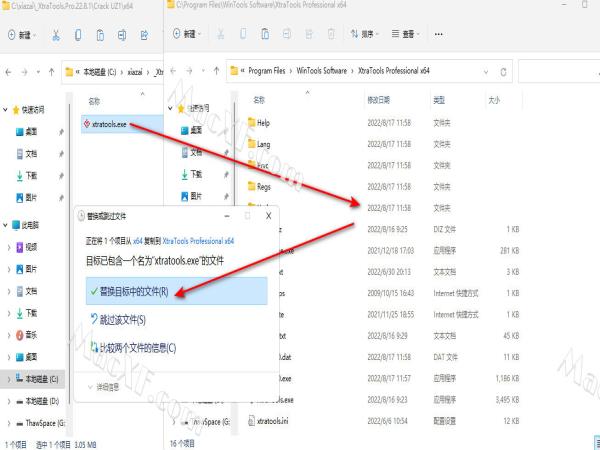The height and width of the screenshot is (450, 600).
Task: Click the Delete trash icon in the right window toolbar
Action: click(x=331, y=34)
